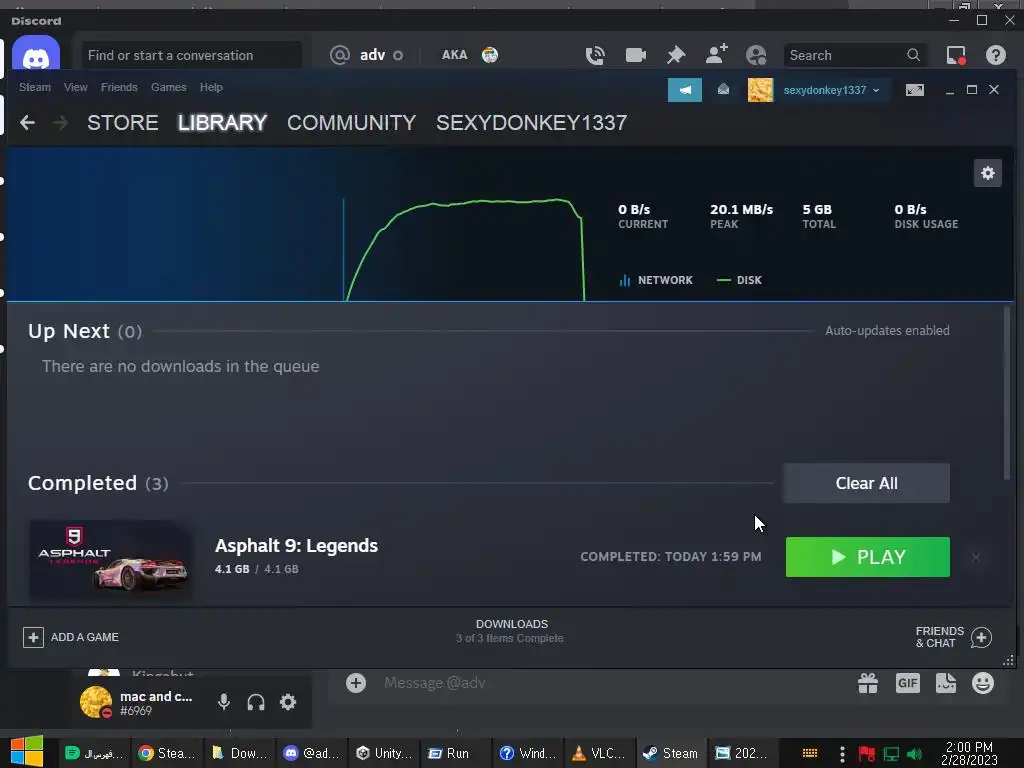Switch to the STORE tab
Image resolution: width=1024 pixels, height=768 pixels.
[123, 123]
